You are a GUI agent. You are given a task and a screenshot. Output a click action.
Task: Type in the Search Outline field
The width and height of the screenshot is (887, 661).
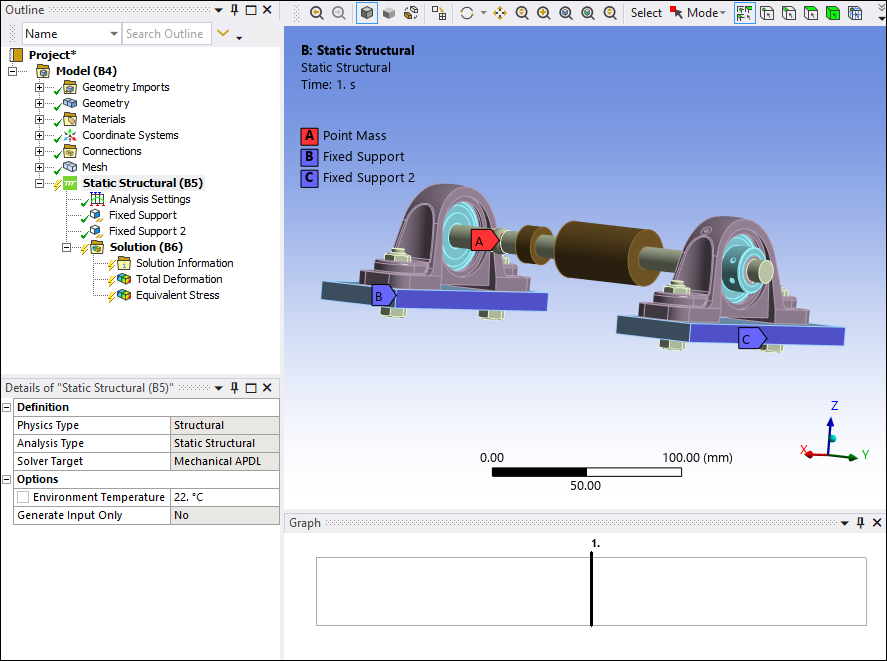167,33
